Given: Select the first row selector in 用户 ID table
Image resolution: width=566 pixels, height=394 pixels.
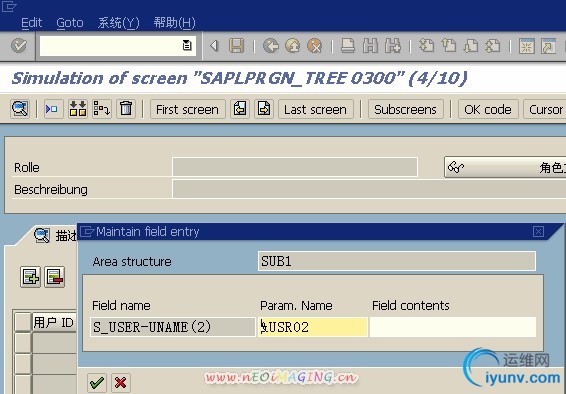Looking at the screenshot, I should coord(22,343).
